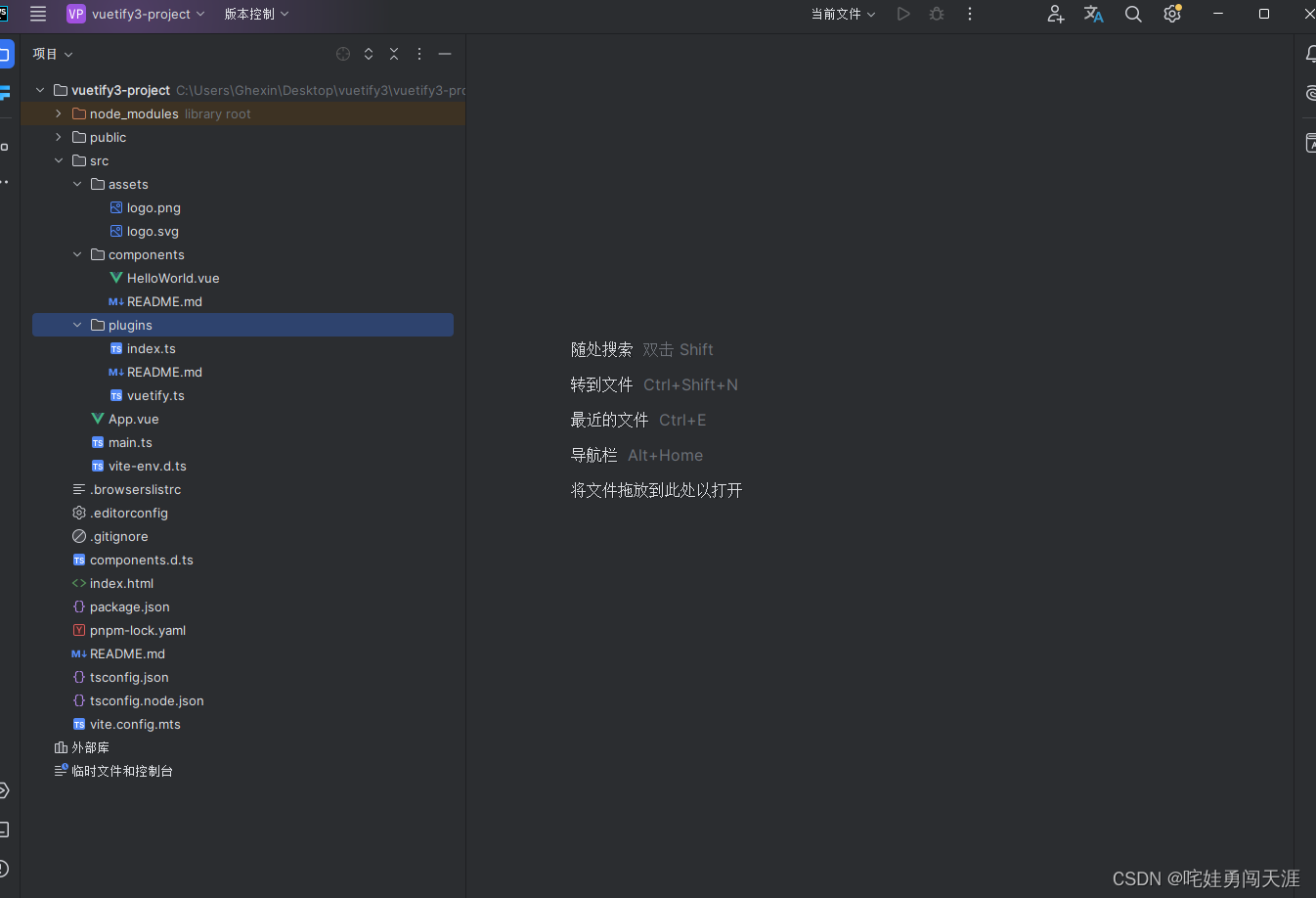Open the Project tool window sidebar button
Screen dimensions: 1316x898
click(x=5, y=54)
